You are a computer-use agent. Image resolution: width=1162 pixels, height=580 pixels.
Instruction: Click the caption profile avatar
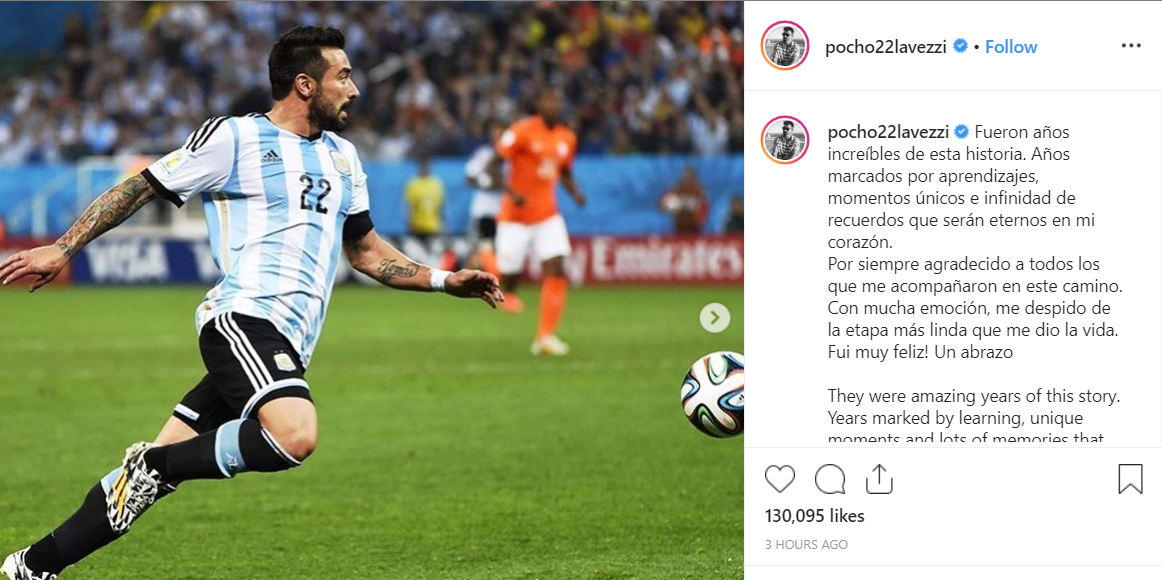click(x=785, y=139)
